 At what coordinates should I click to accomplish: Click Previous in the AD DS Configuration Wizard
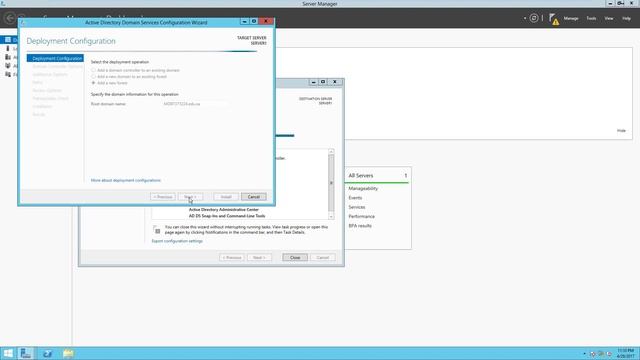[x=162, y=197]
